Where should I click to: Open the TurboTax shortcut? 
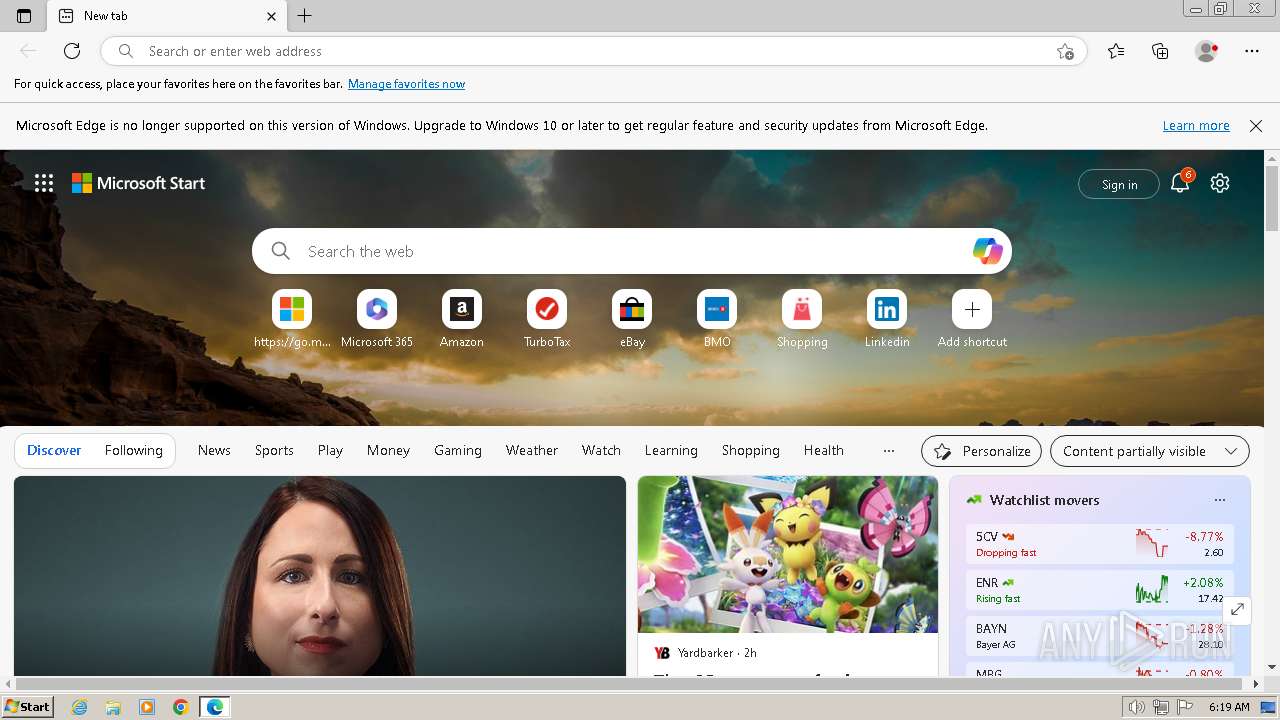click(547, 320)
